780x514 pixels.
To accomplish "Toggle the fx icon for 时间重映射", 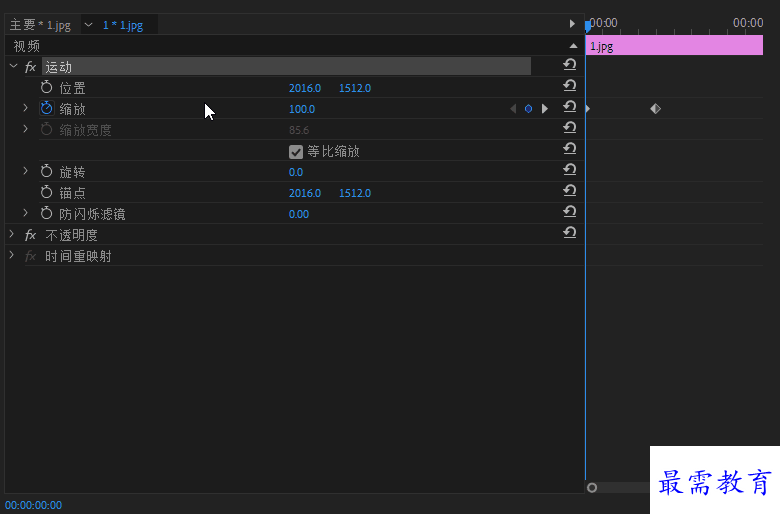I will 30,256.
